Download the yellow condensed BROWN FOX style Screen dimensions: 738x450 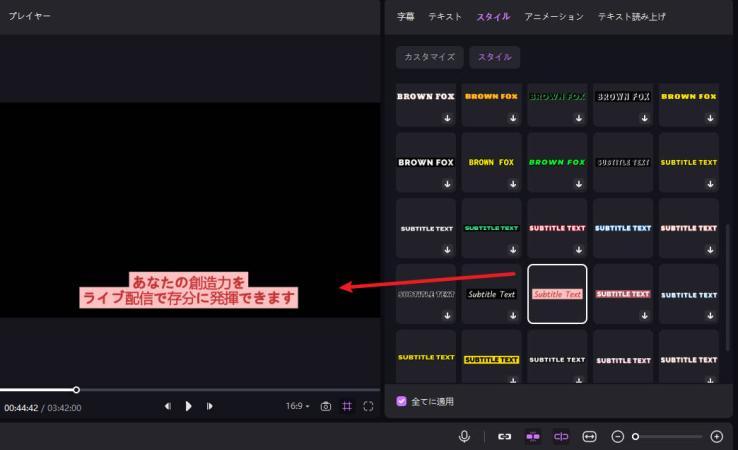[x=513, y=184]
